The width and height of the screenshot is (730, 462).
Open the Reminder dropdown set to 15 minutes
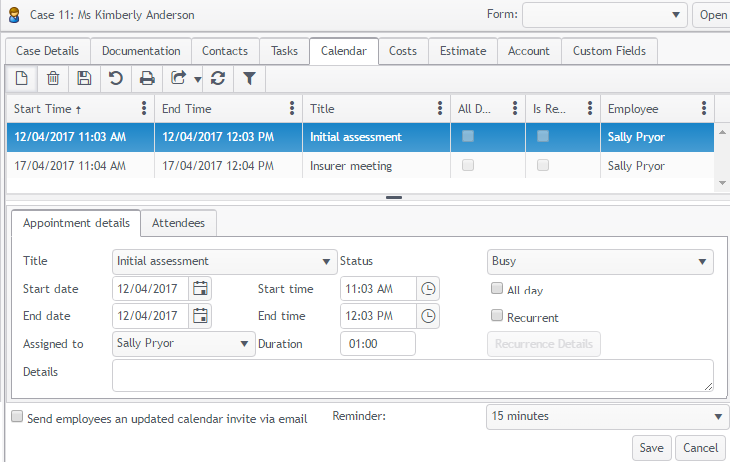click(x=606, y=416)
